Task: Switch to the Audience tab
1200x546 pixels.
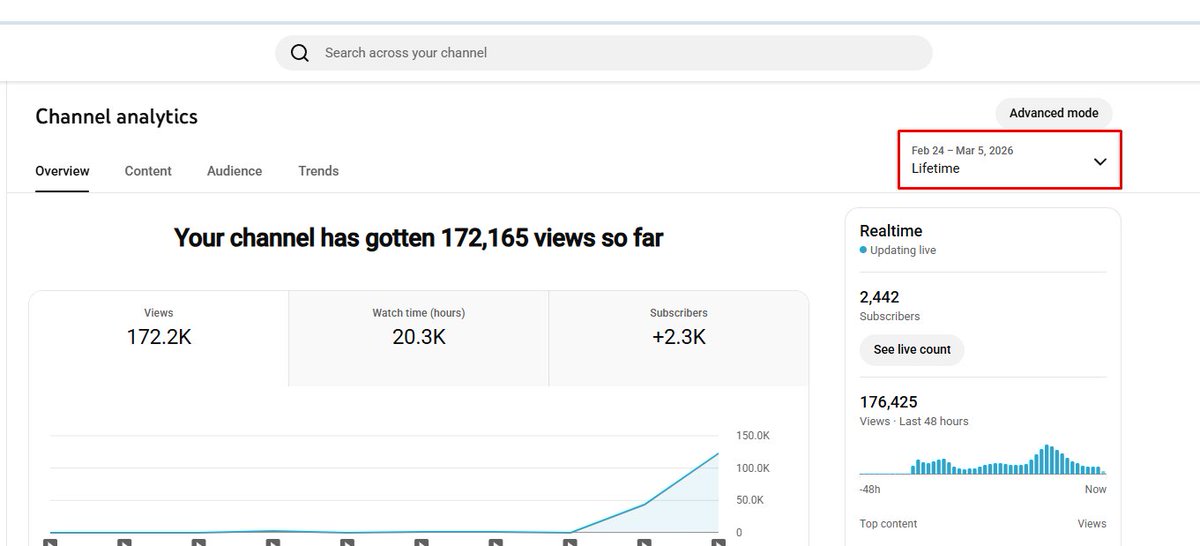Action: [234, 171]
